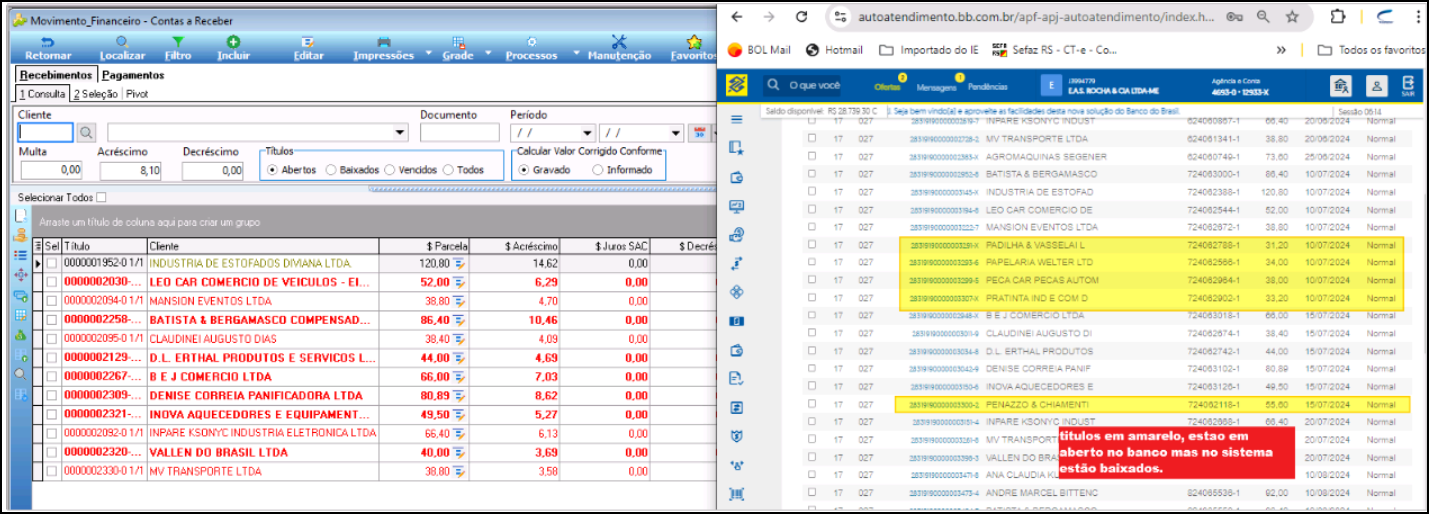Click the Incluir plus icon

(x=233, y=42)
